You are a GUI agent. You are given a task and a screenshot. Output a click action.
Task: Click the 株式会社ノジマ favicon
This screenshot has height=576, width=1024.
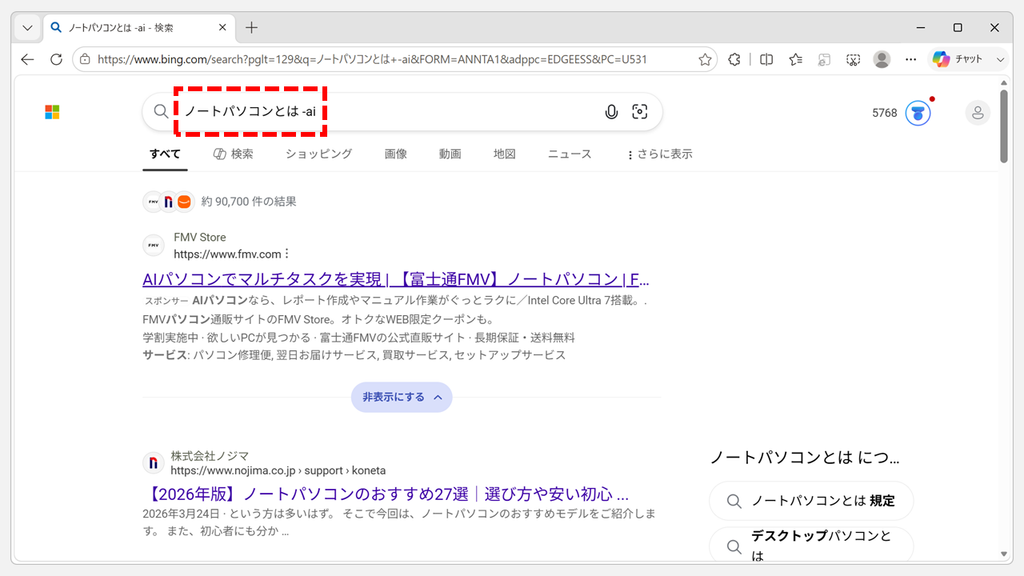point(153,463)
